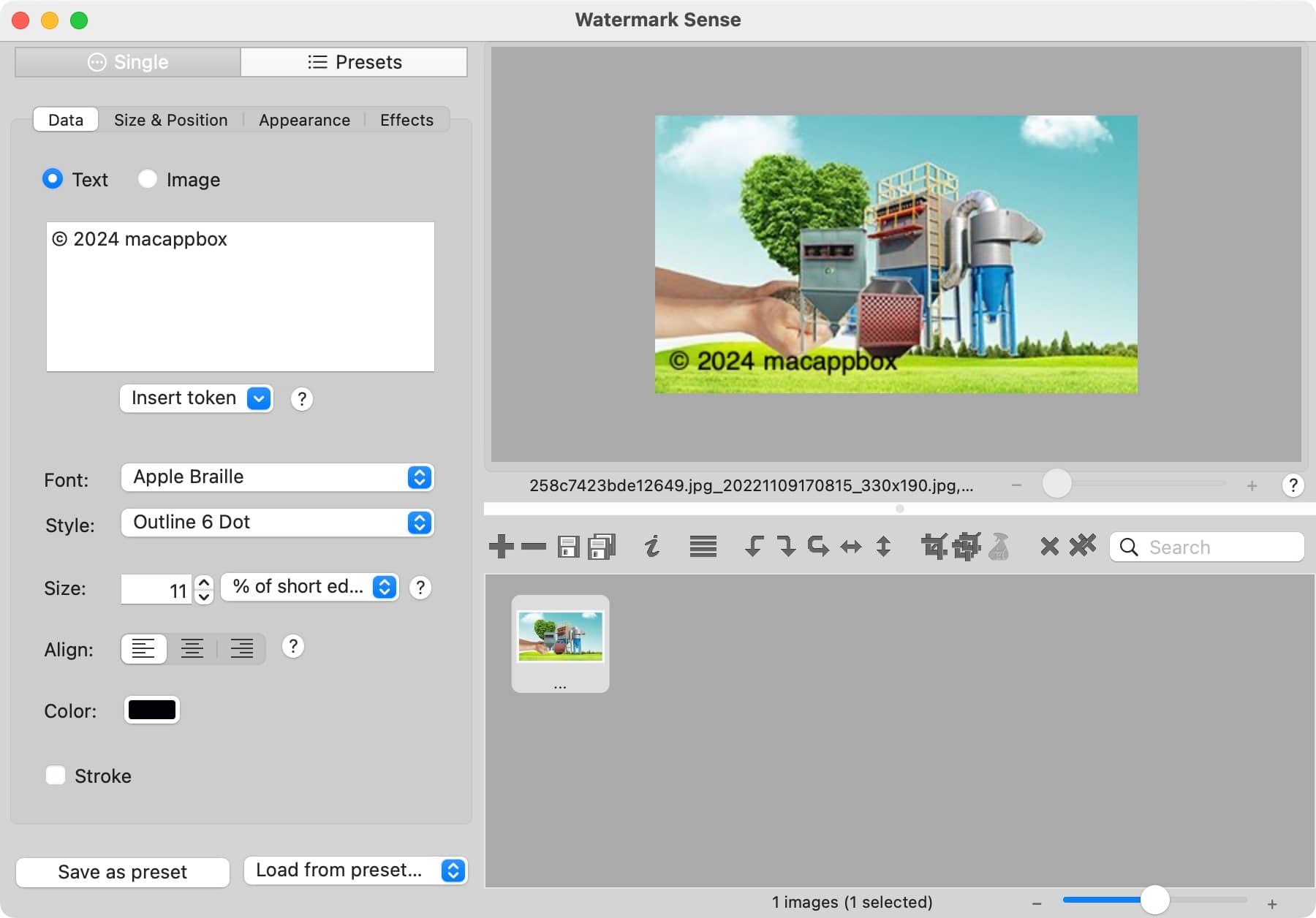Click the Search field
This screenshot has width=1316, height=918.
[x=1207, y=547]
